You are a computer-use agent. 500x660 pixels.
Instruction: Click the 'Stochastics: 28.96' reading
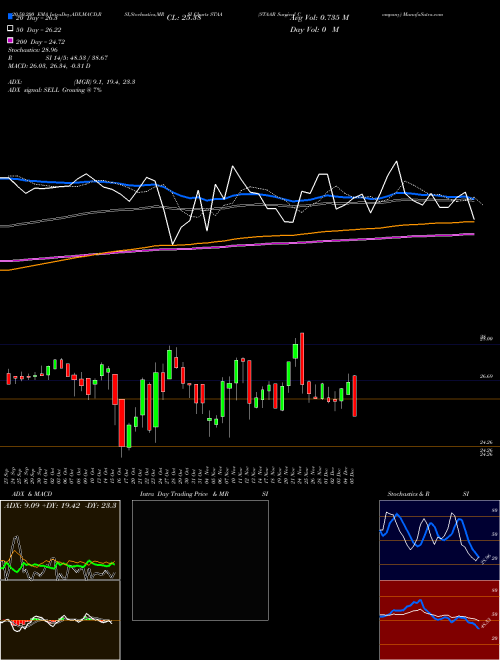pyautogui.click(x=33, y=50)
